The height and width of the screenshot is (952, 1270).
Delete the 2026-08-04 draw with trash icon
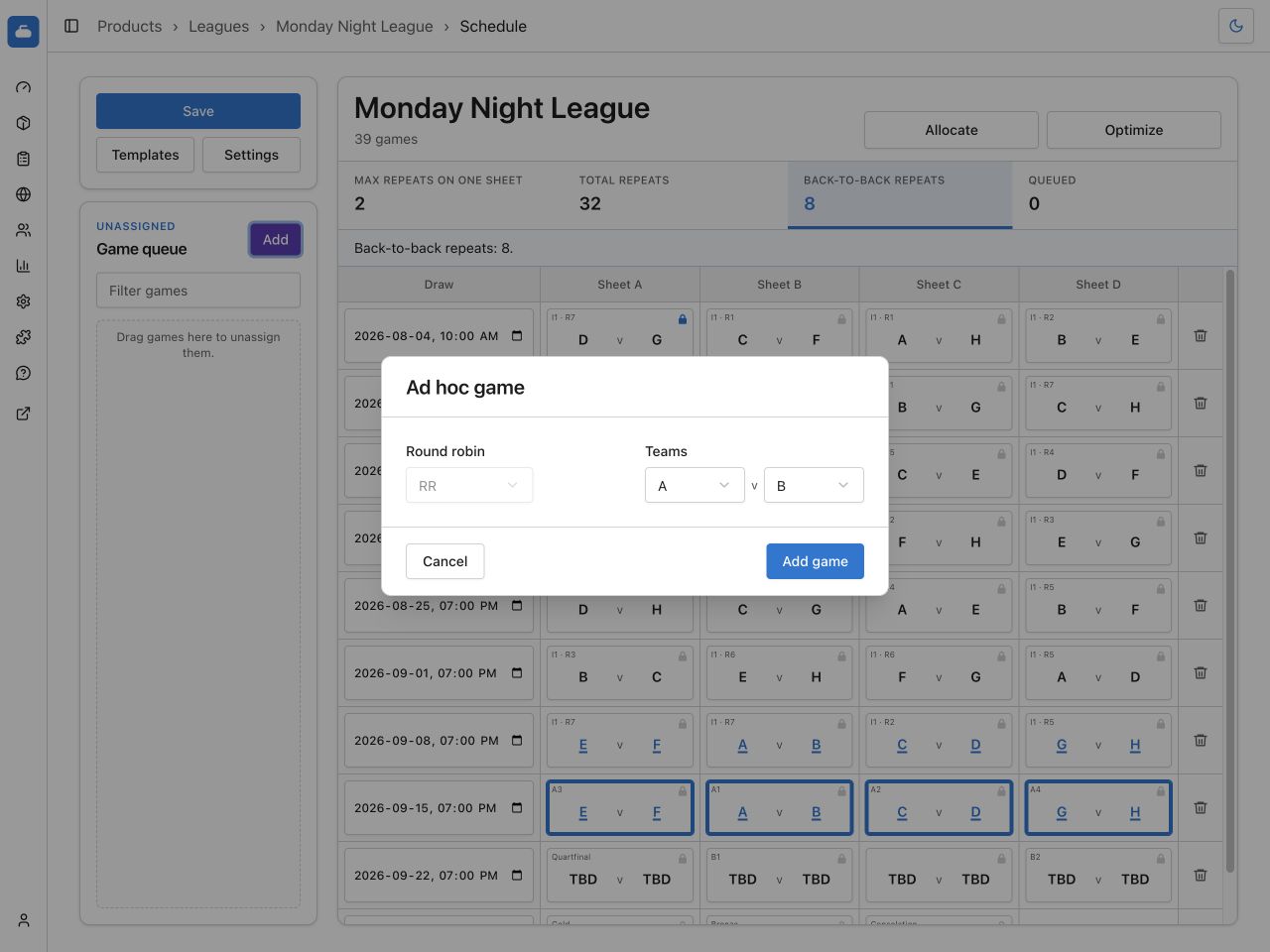pyautogui.click(x=1201, y=336)
